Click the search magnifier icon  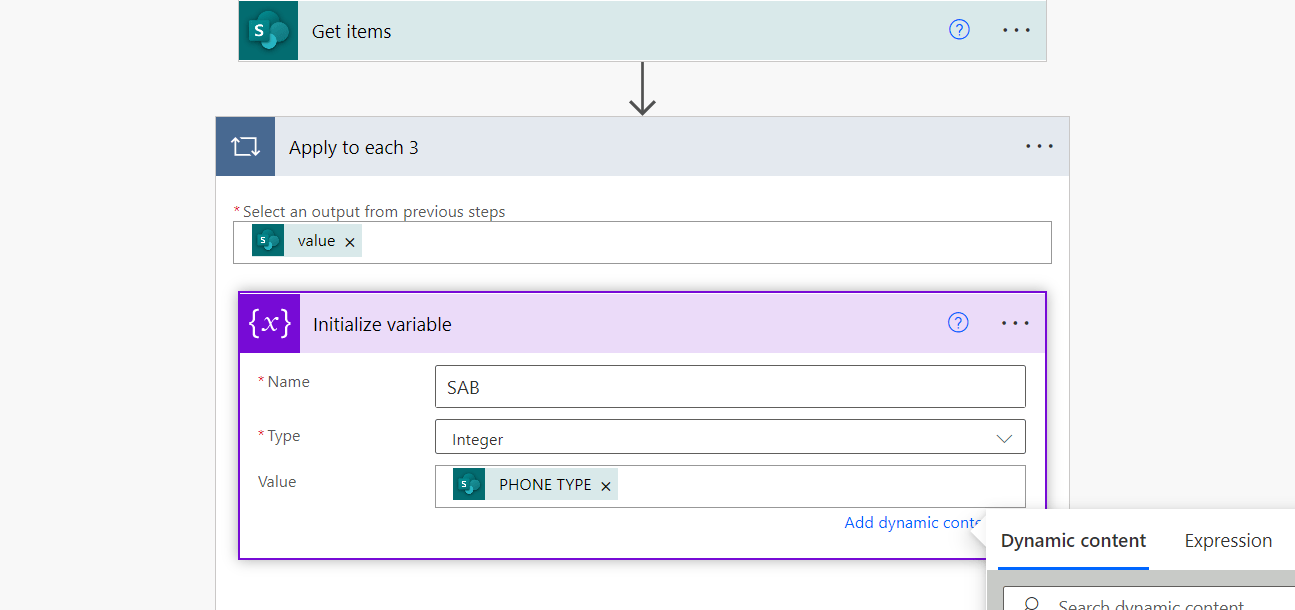[x=1031, y=604]
